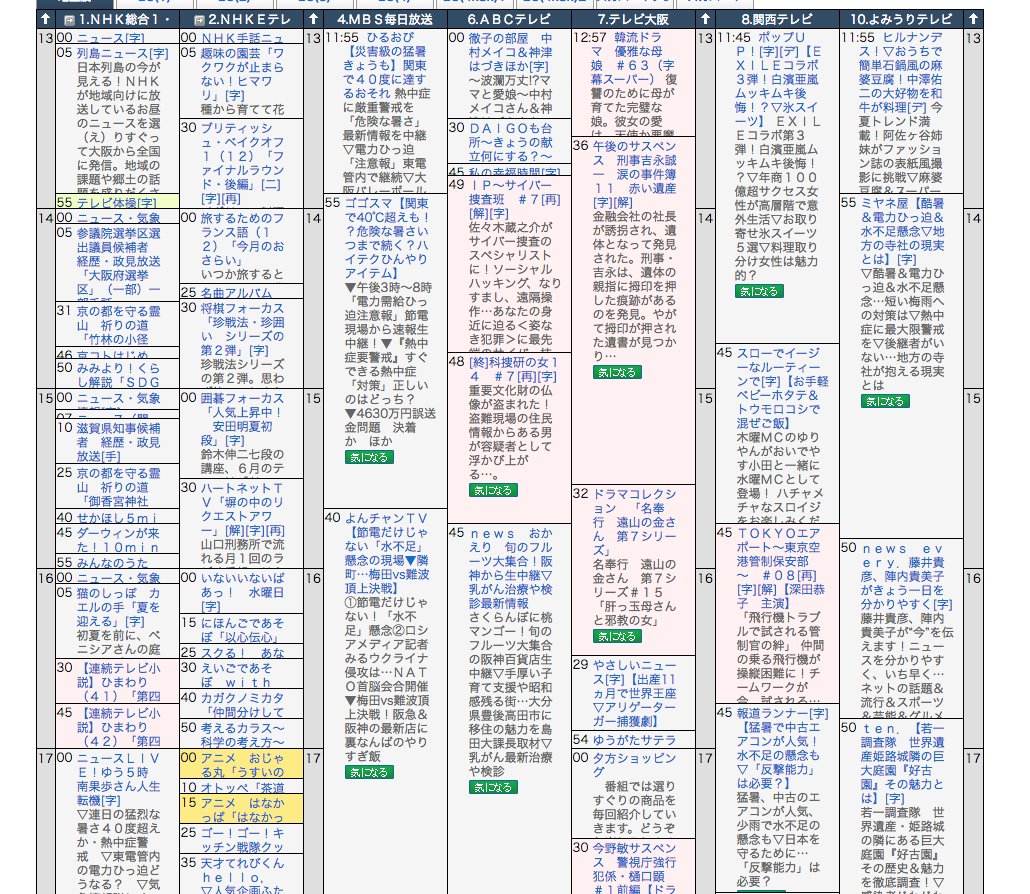The image size is (1030, 894).
Task: Open 徹子の部屋 program link
Action: coord(510,52)
